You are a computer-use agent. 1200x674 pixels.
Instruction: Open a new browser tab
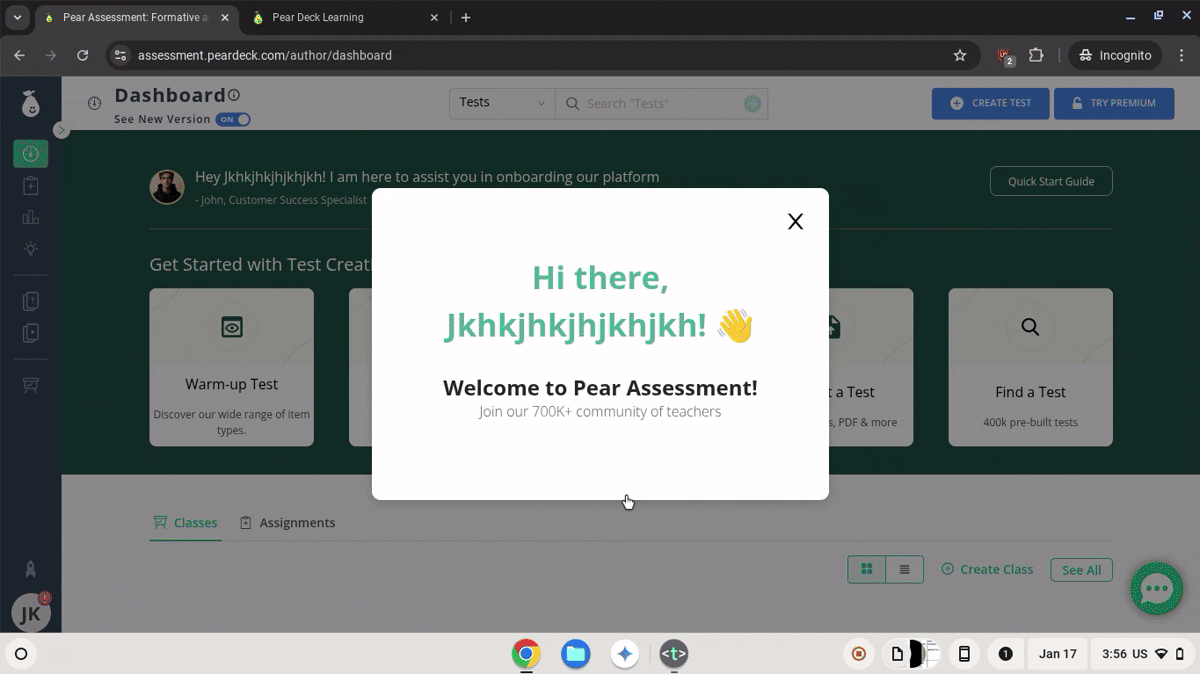pyautogui.click(x=466, y=17)
